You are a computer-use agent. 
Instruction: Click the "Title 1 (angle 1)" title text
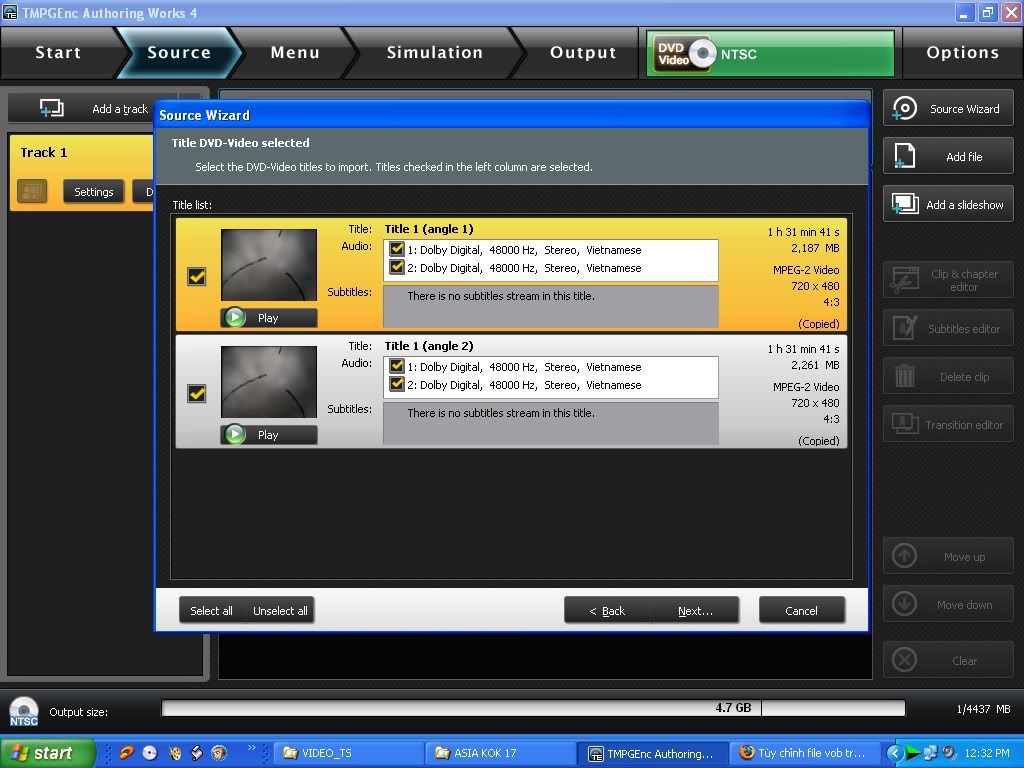click(x=428, y=229)
